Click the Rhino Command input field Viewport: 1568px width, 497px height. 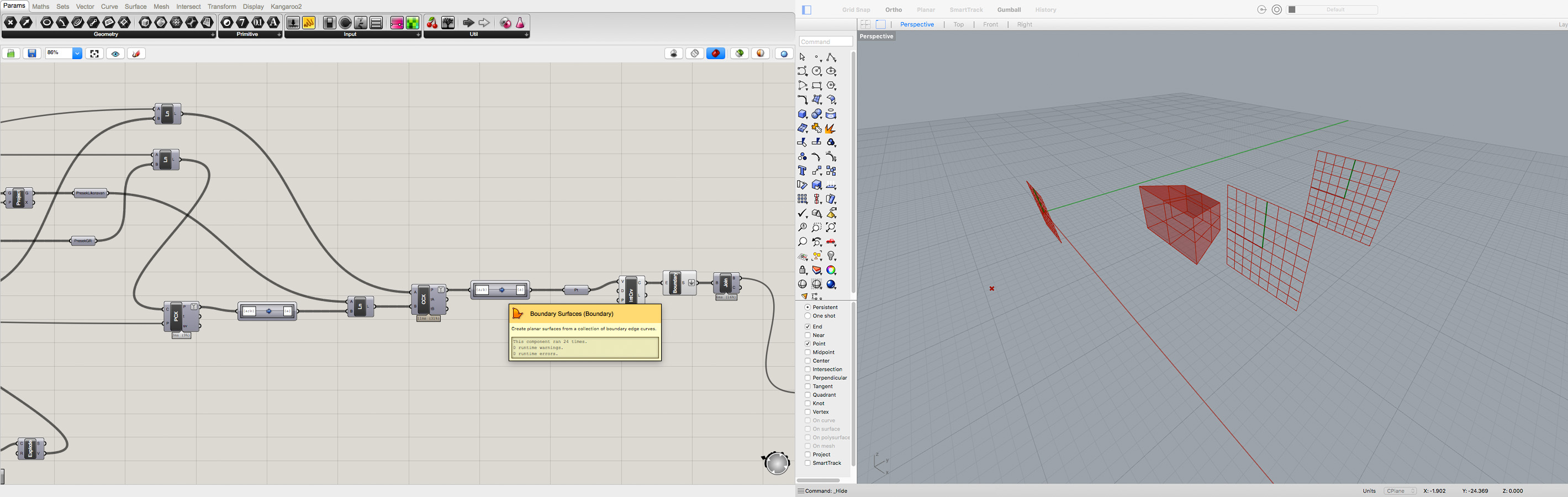(825, 41)
